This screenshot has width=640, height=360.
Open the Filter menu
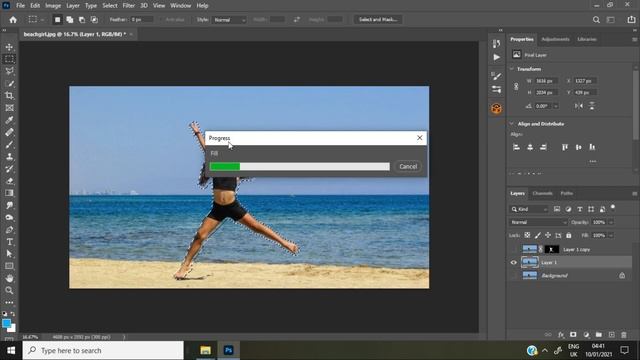(129, 6)
